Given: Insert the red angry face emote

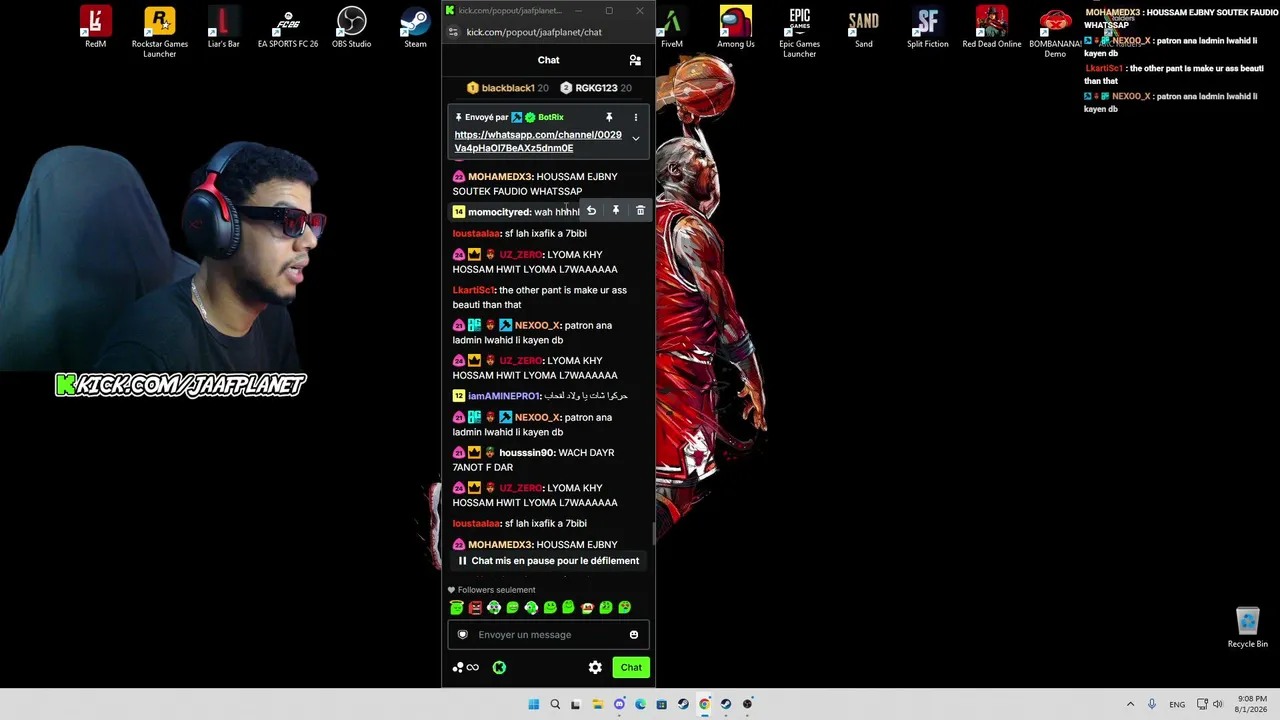Looking at the screenshot, I should pos(475,607).
